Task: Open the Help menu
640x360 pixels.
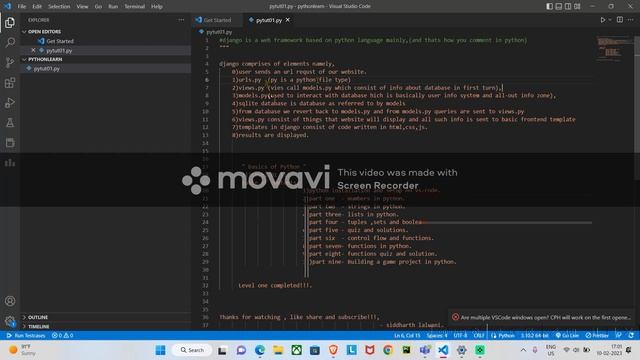Action: tap(157, 7)
